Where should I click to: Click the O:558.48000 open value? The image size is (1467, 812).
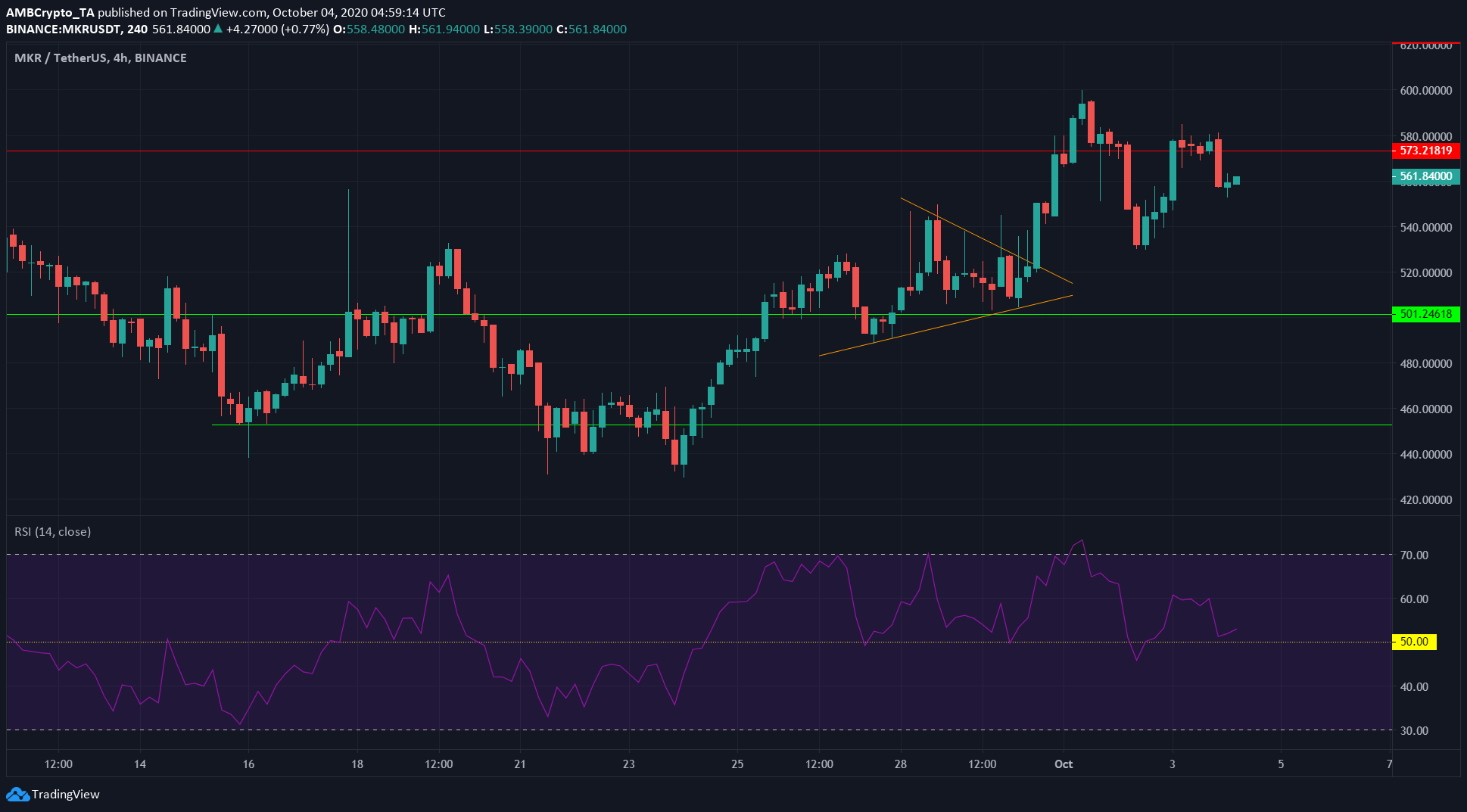coord(369,30)
